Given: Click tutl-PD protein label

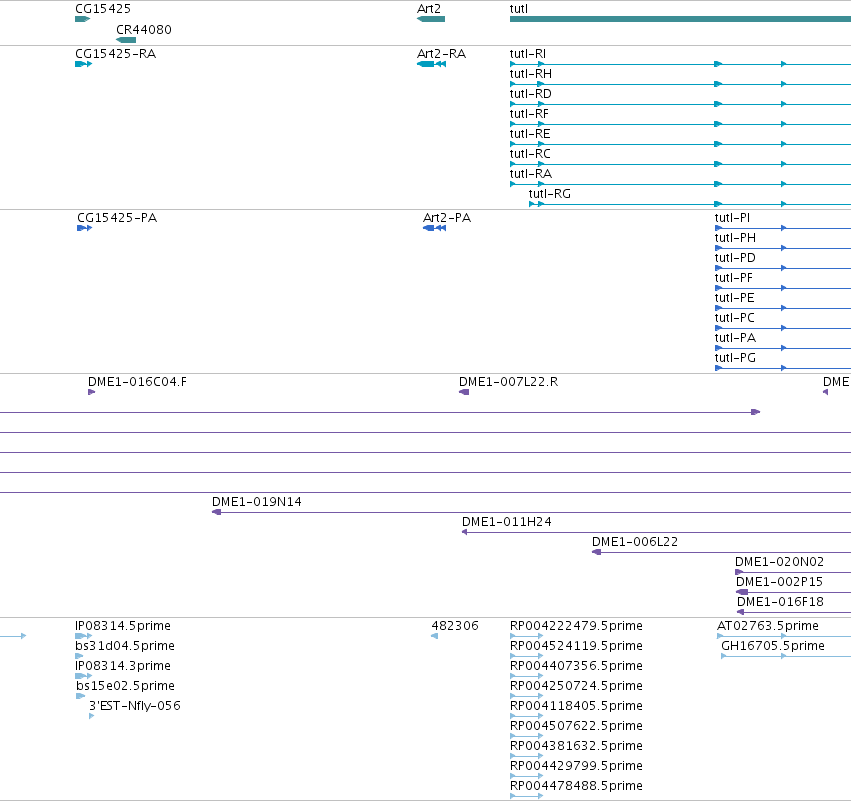Looking at the screenshot, I should tap(735, 258).
